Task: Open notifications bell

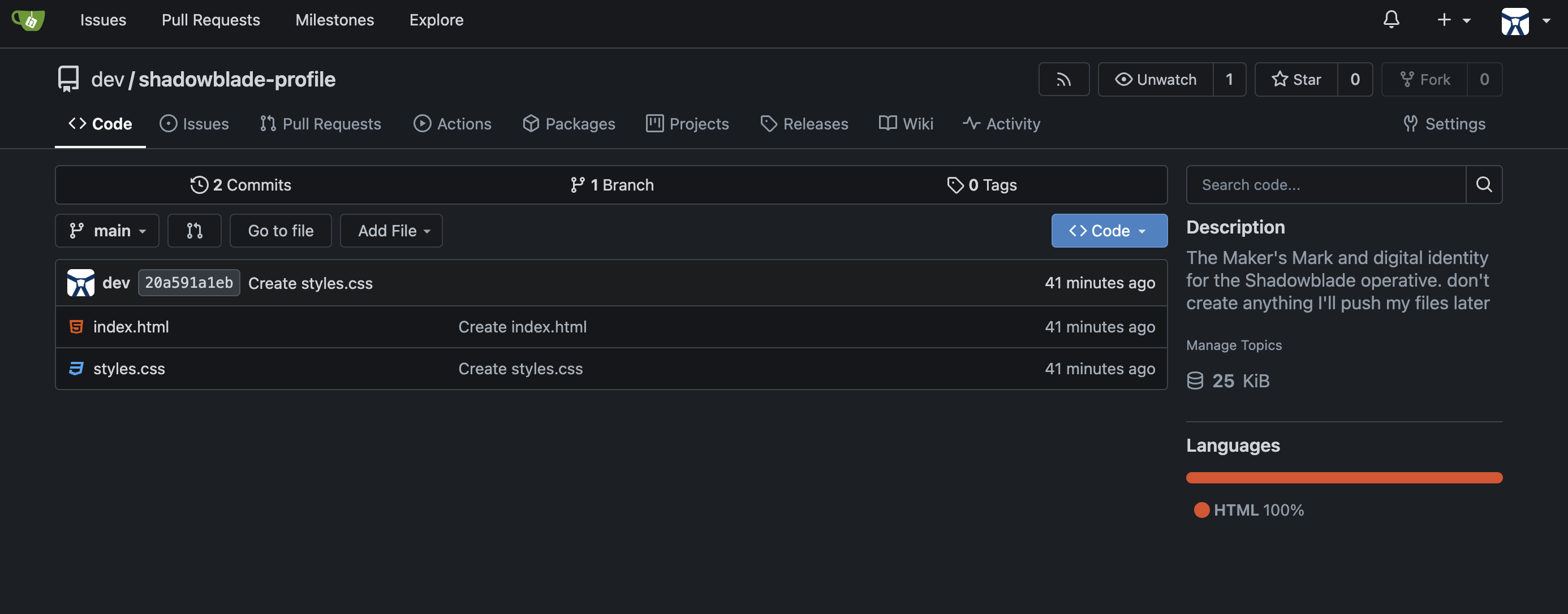Action: click(1391, 20)
